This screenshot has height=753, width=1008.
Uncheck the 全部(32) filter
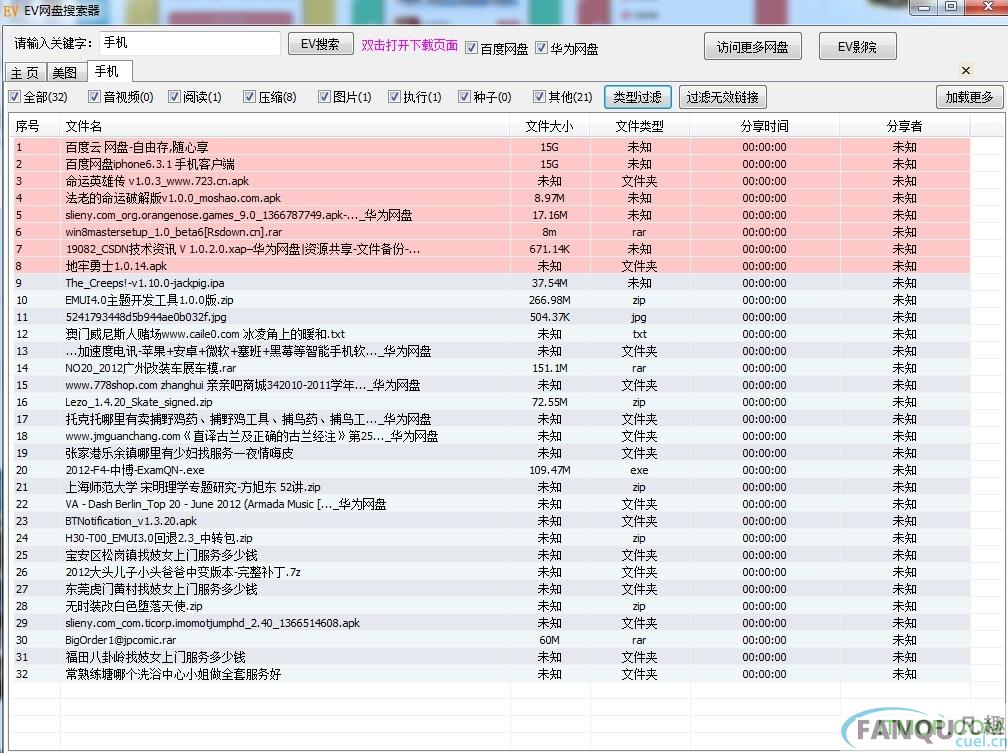coord(15,97)
